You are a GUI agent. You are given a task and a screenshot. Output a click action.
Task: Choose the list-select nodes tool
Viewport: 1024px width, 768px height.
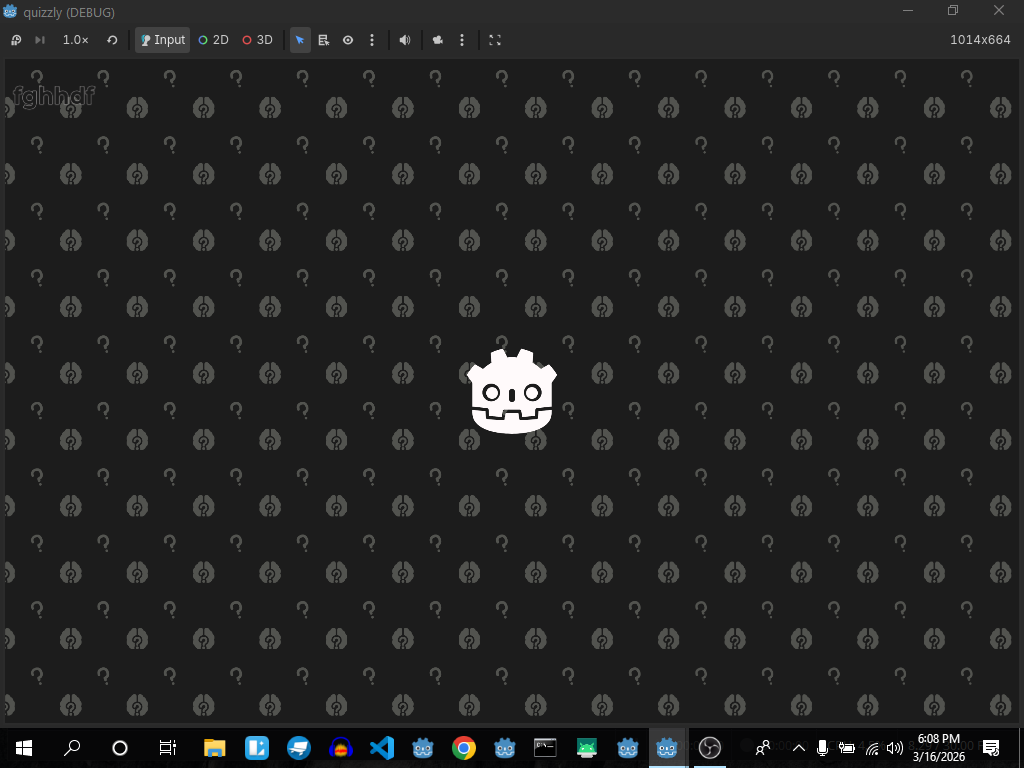coord(324,40)
